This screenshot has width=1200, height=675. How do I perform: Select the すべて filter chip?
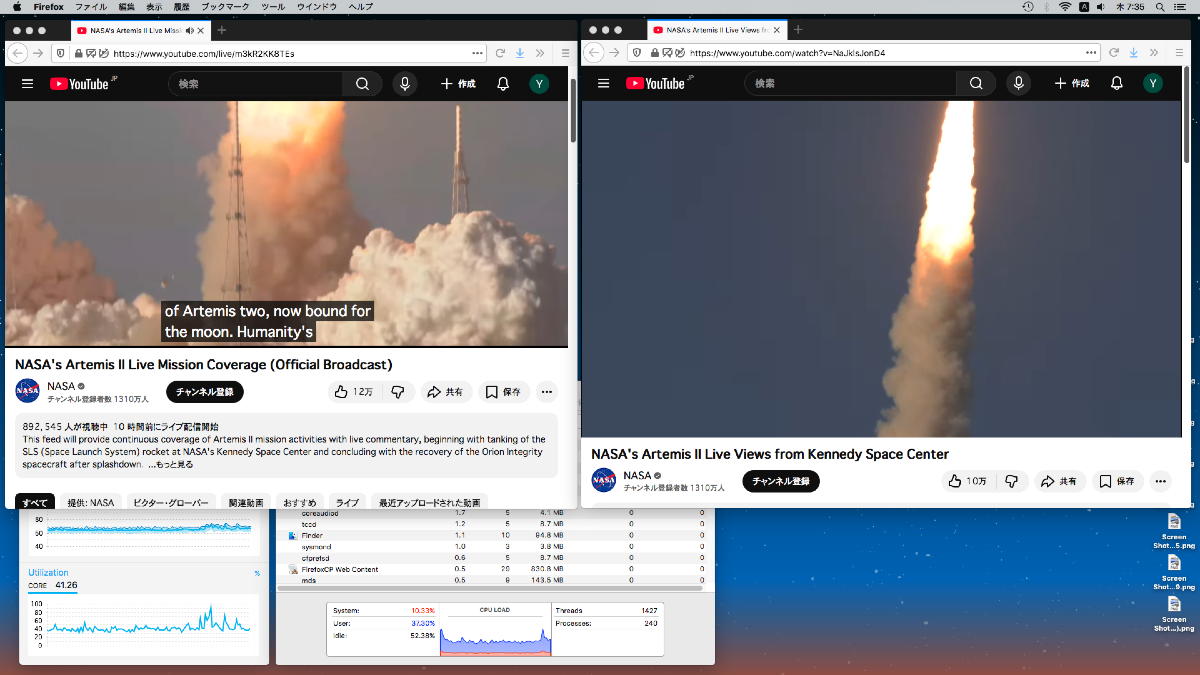[x=35, y=502]
